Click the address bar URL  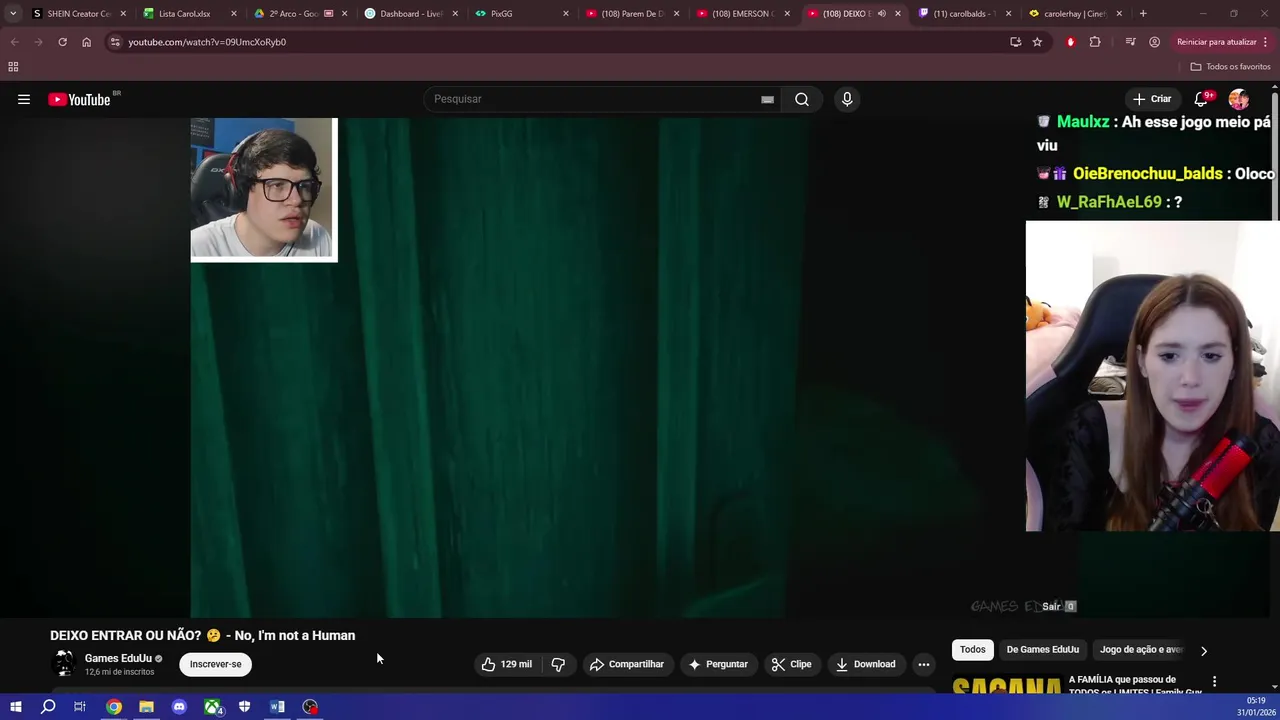[207, 42]
